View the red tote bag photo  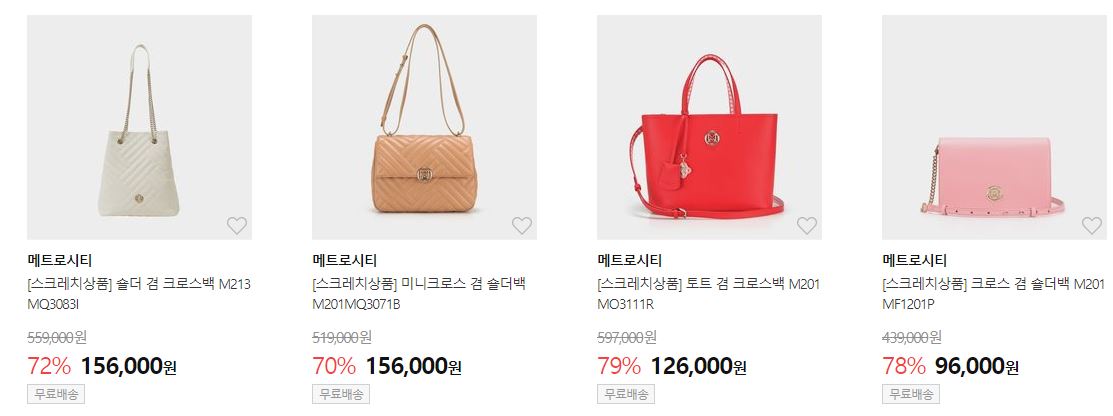point(709,127)
